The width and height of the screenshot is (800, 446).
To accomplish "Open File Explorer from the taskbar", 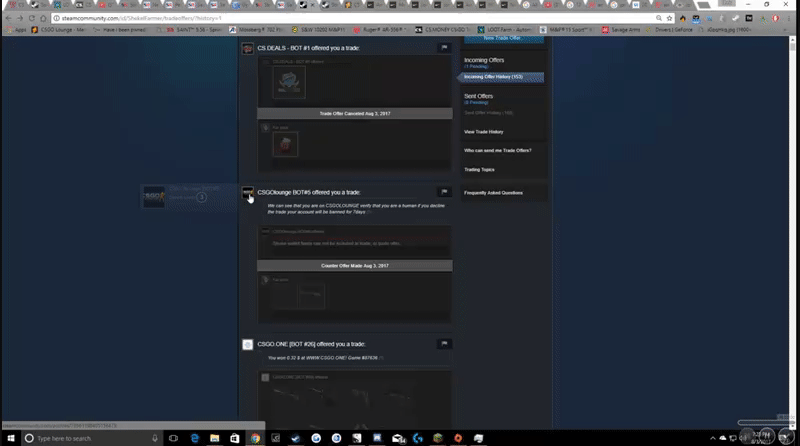I will (214, 438).
